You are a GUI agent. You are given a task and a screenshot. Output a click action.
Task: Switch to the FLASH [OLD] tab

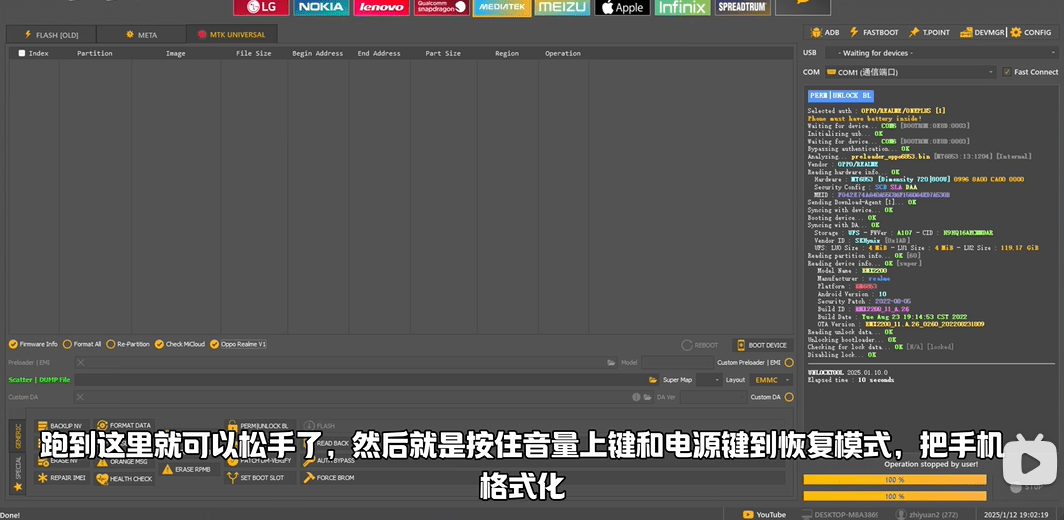(52, 35)
